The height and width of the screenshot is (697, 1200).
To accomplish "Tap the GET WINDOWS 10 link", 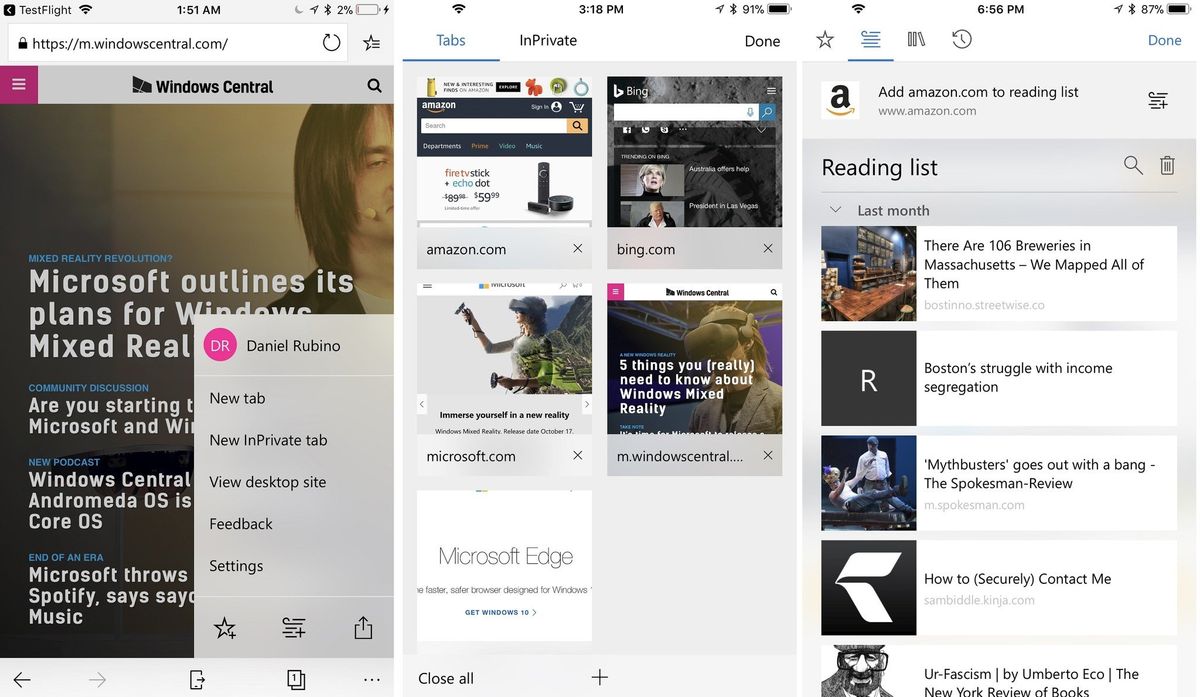I will pyautogui.click(x=503, y=611).
